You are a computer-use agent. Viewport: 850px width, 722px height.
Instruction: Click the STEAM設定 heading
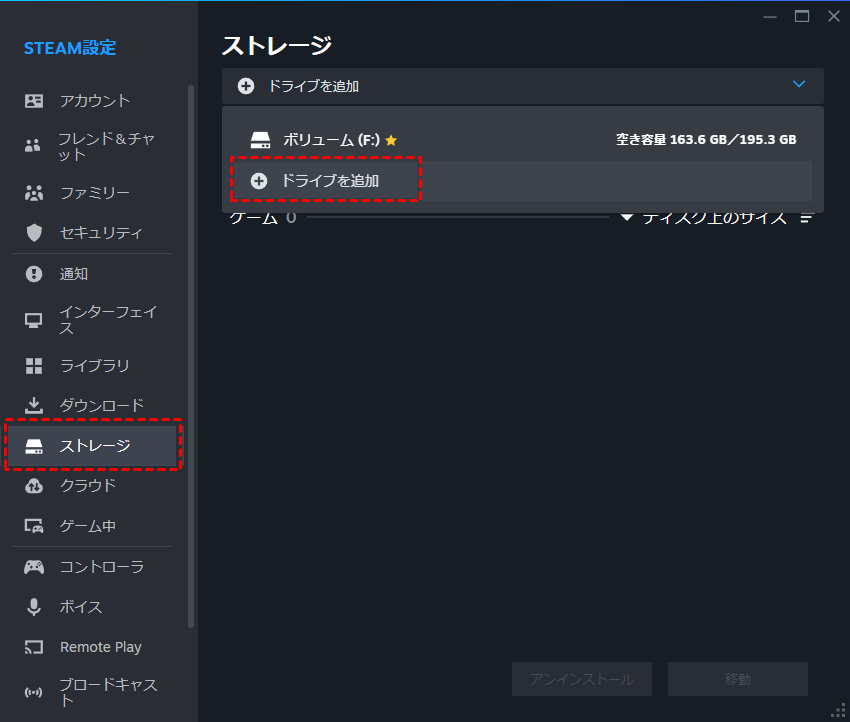(70, 48)
